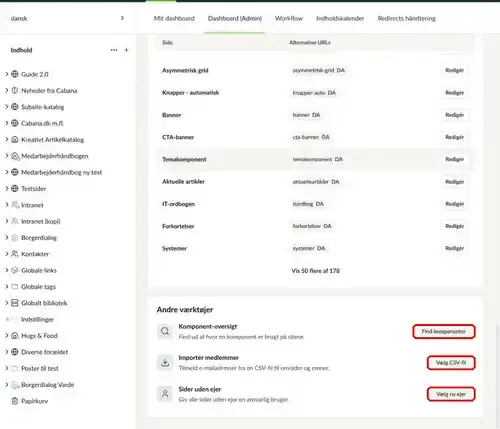Open the Papirkurv trash bin icon
Viewport: 500px width, 429px height.
tap(15, 401)
